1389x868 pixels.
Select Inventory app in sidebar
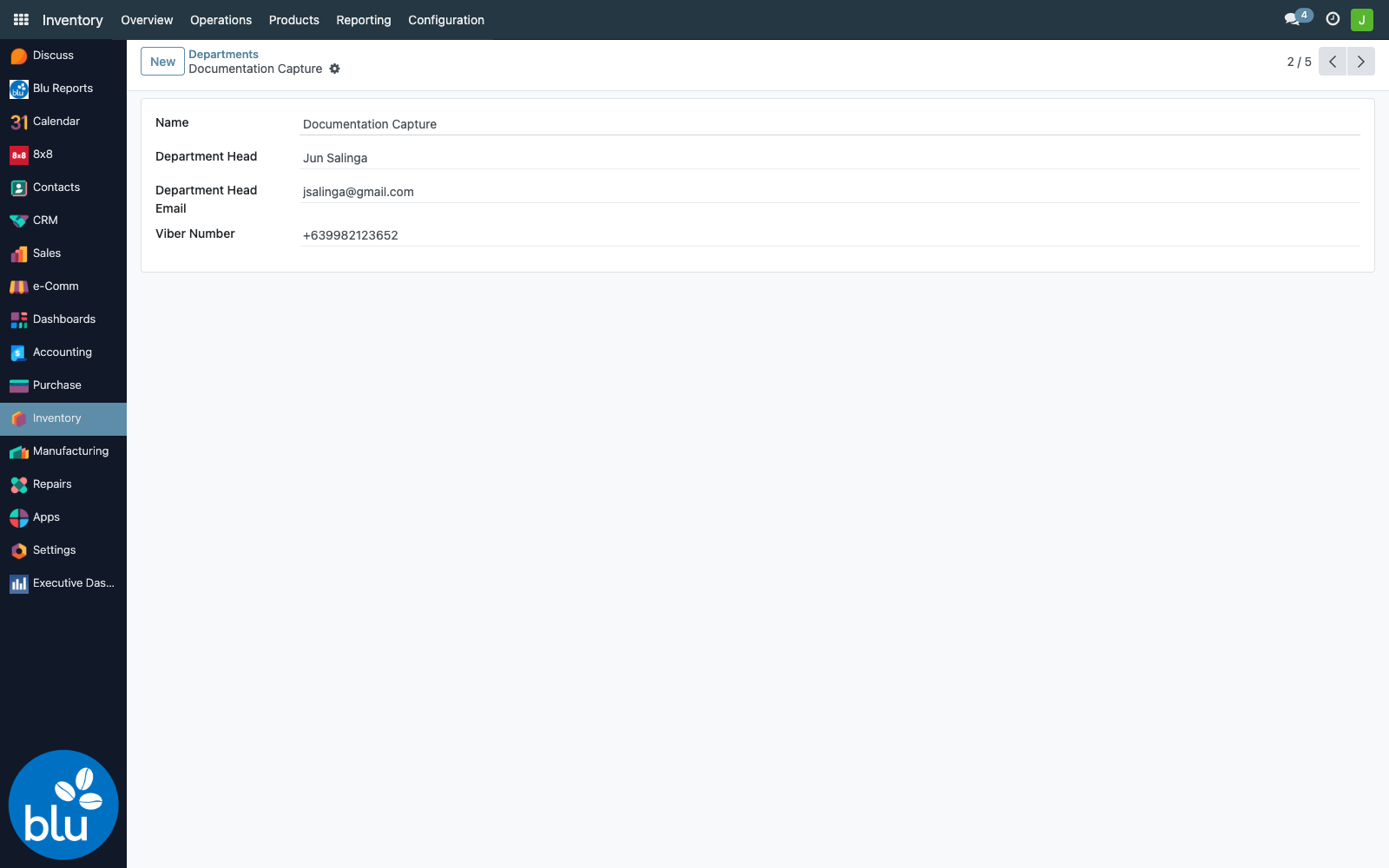(x=63, y=418)
